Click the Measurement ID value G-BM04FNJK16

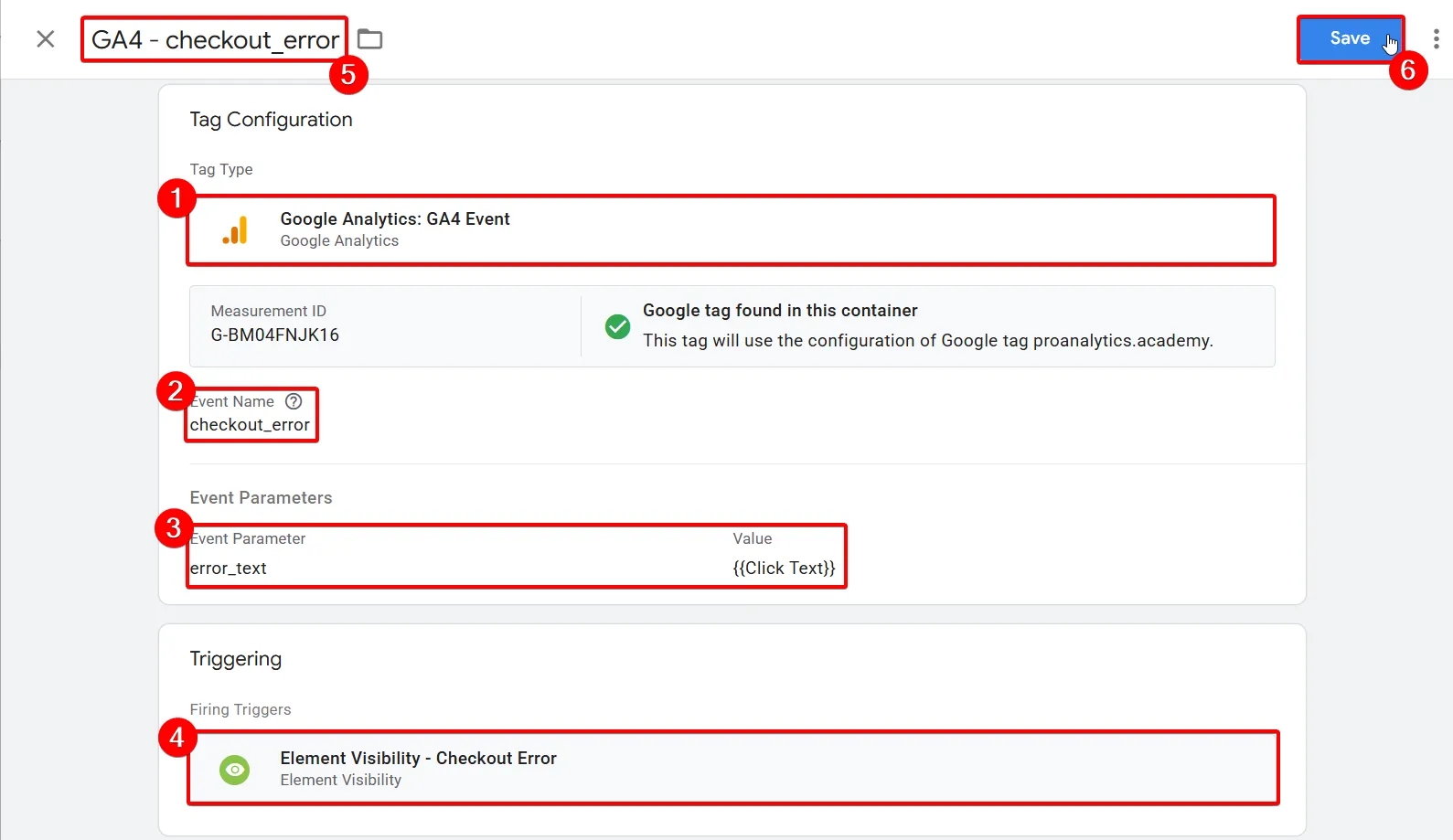[x=275, y=335]
